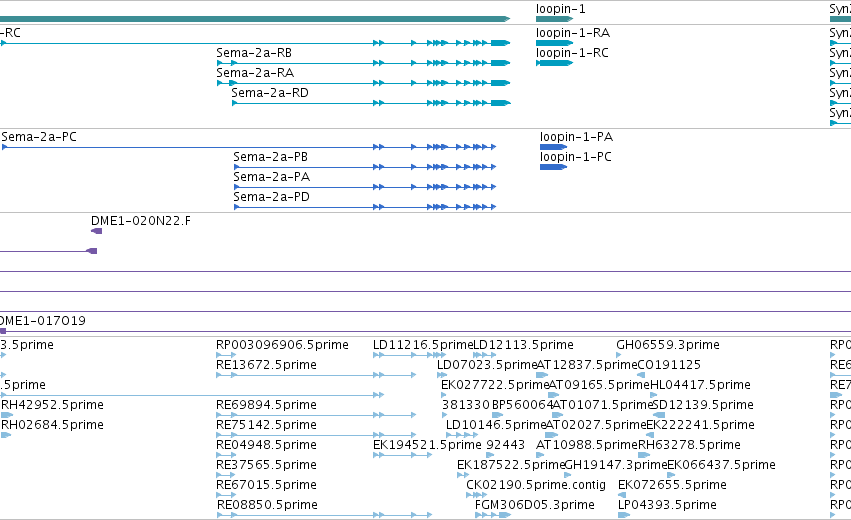The image size is (851, 520).
Task: Click the loopin-1-RA transcript label
Action: [x=573, y=33]
